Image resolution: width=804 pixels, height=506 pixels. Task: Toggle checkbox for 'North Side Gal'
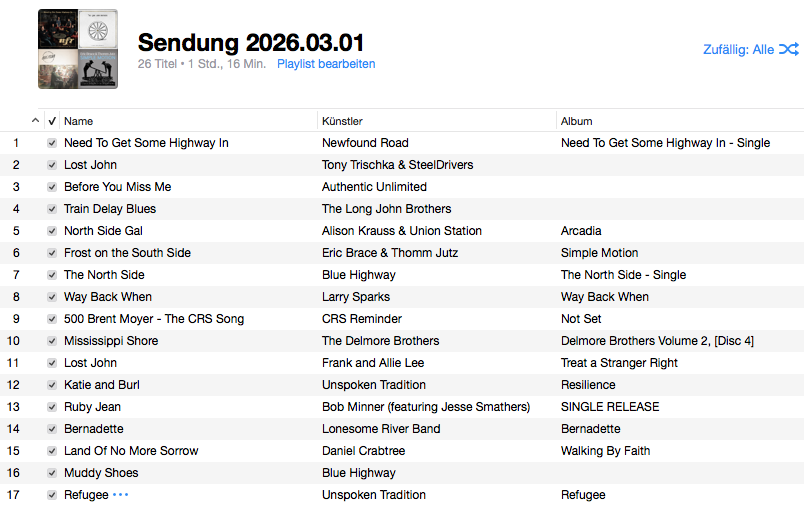click(x=52, y=231)
